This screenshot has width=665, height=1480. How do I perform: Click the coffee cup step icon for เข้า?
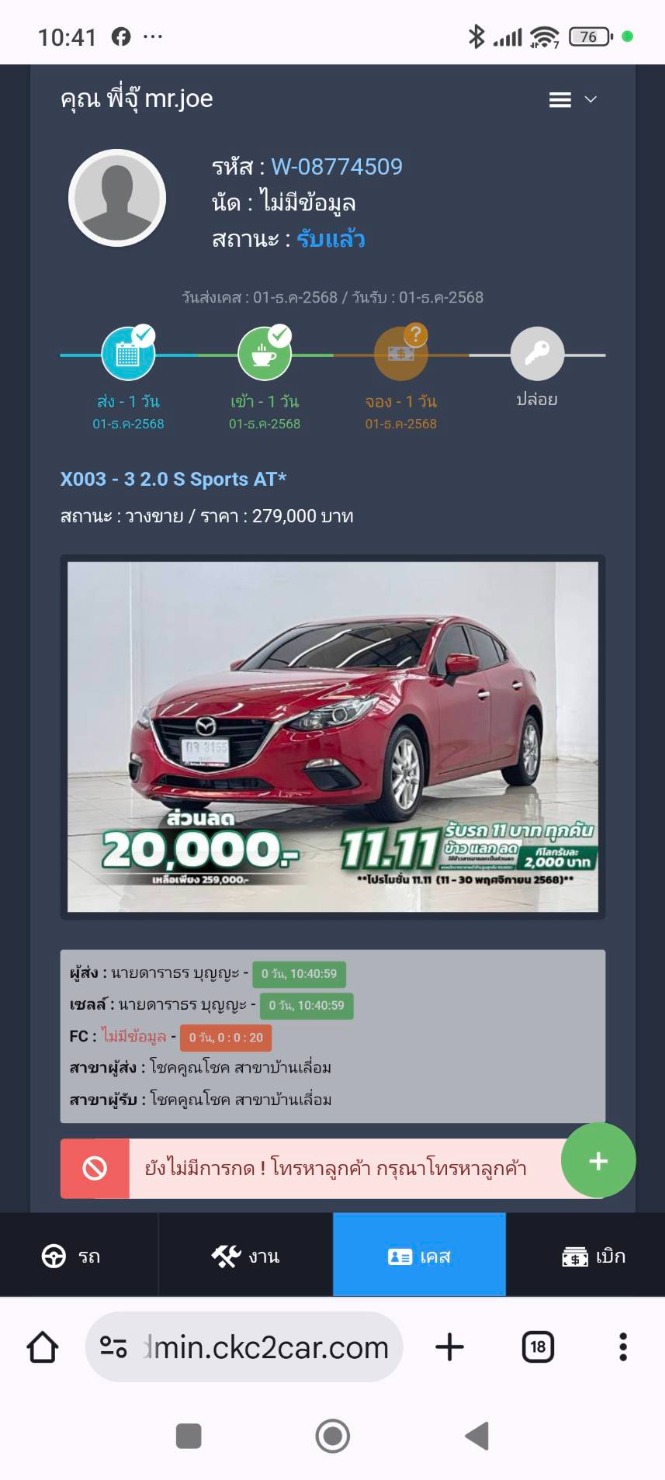click(x=265, y=354)
